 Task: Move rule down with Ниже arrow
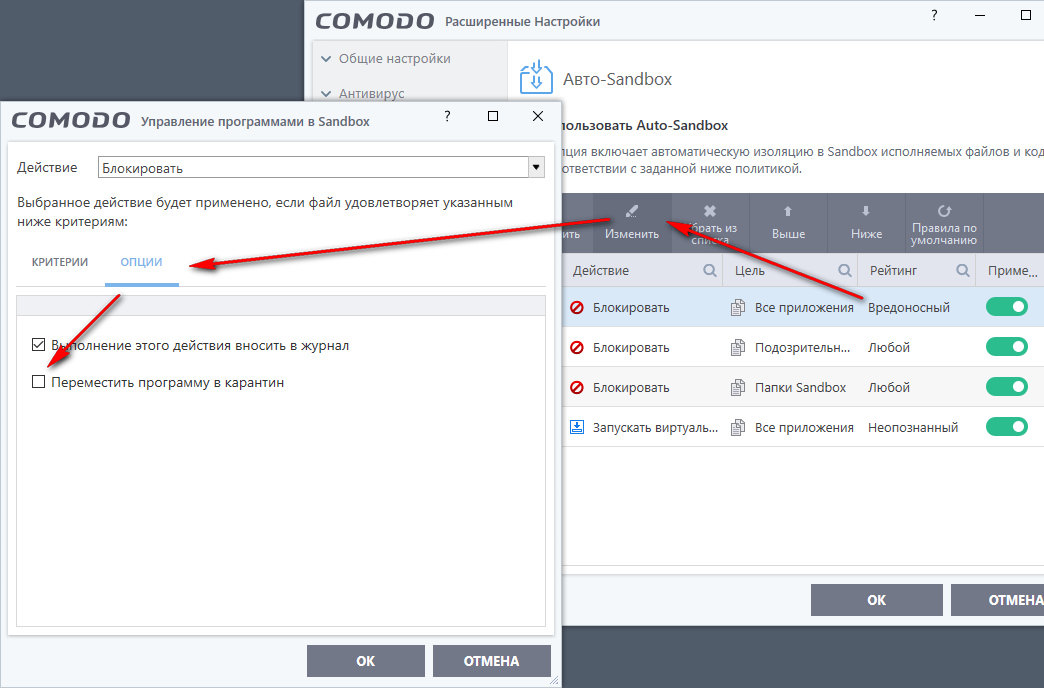click(866, 211)
